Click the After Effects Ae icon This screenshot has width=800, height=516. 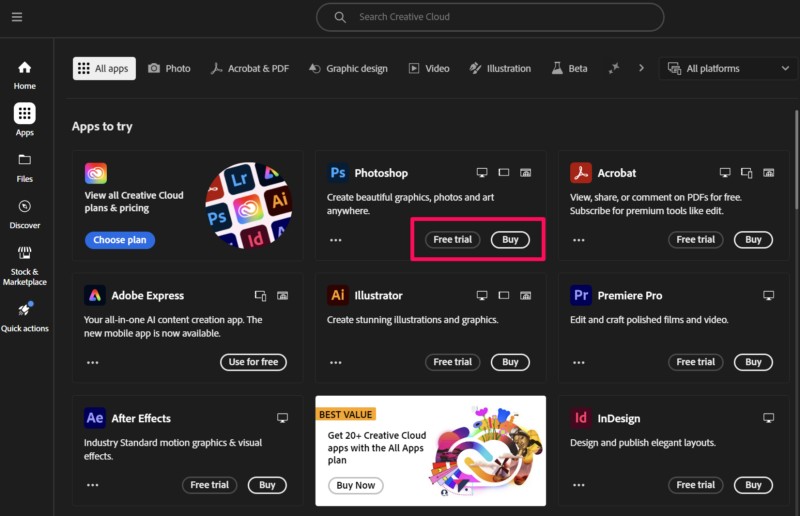tap(95, 418)
